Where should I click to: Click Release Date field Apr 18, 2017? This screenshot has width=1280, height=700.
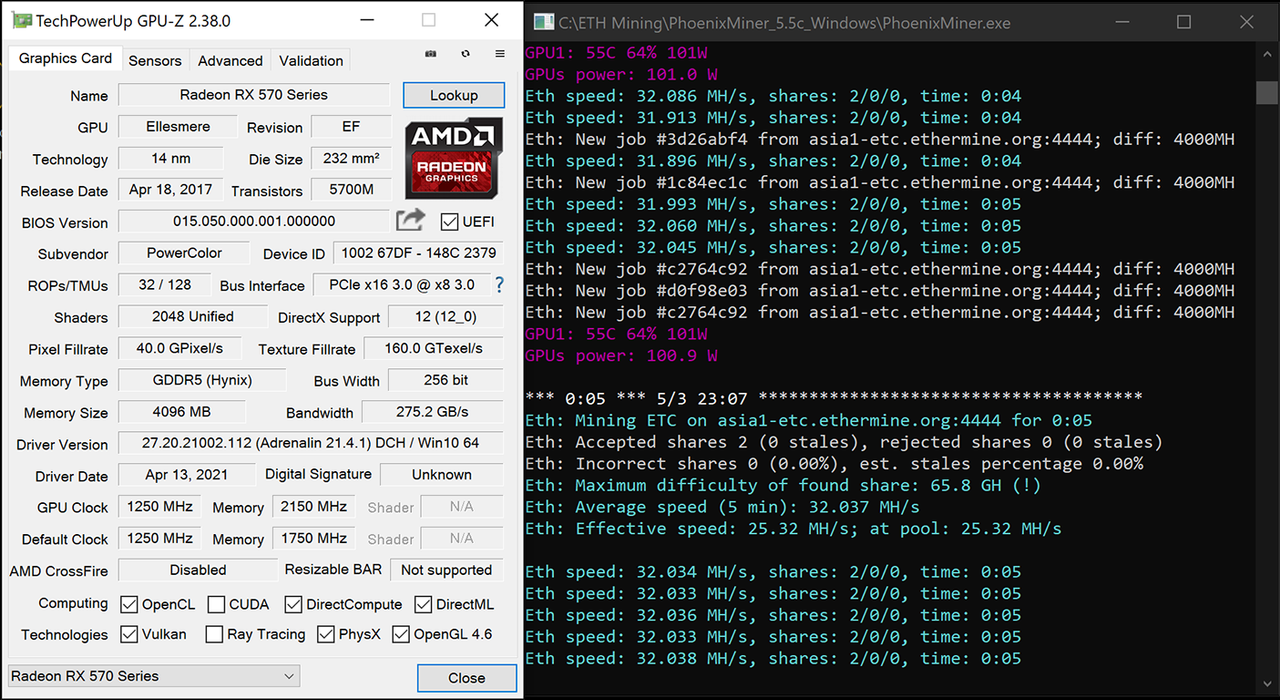[x=171, y=190]
